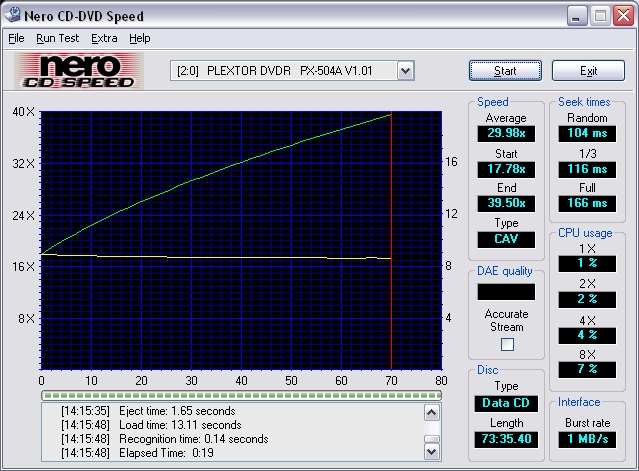Click the 1X CPU usage value 1 %
The height and width of the screenshot is (471, 639).
pos(587,264)
